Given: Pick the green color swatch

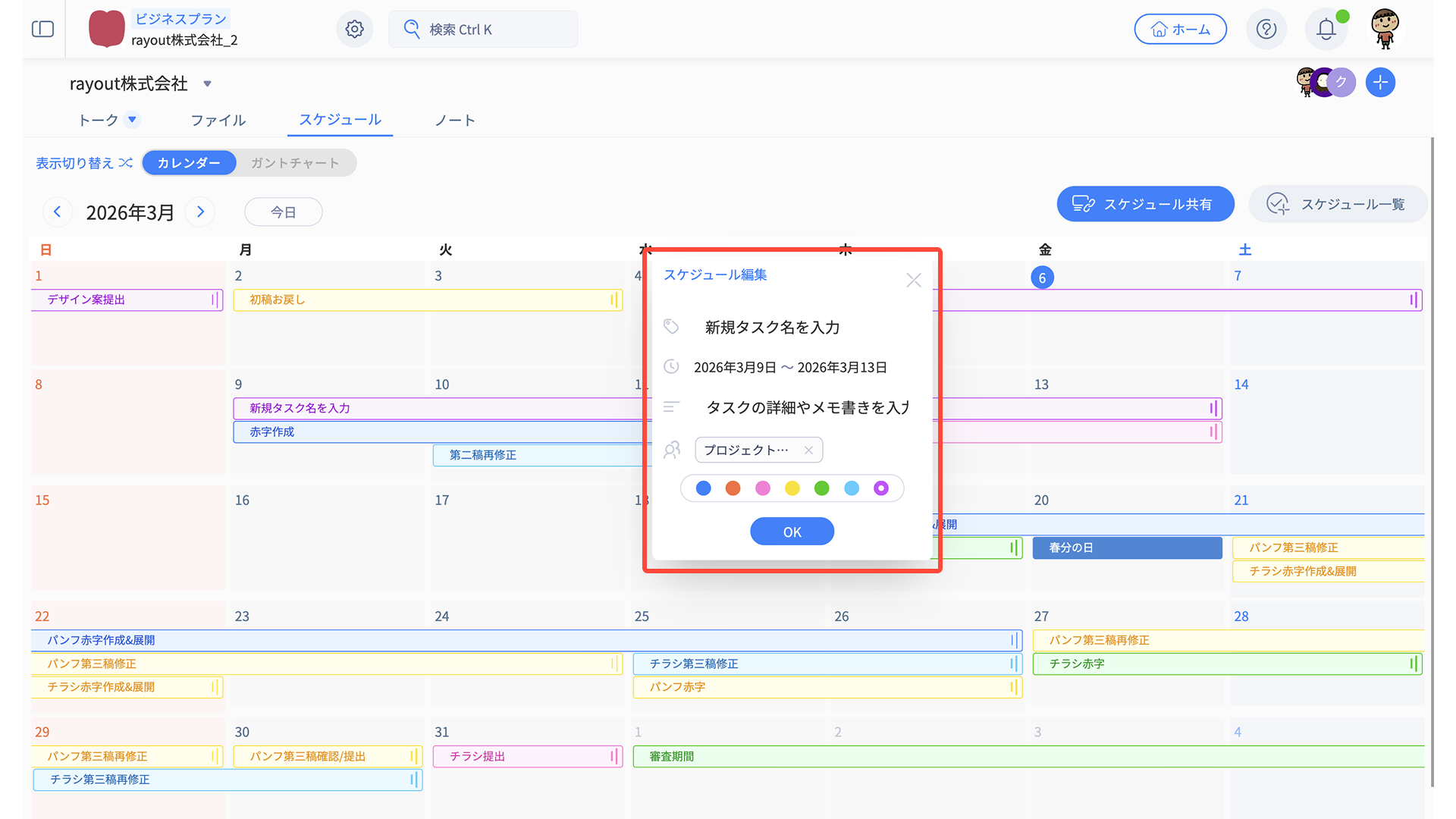Looking at the screenshot, I should [821, 488].
